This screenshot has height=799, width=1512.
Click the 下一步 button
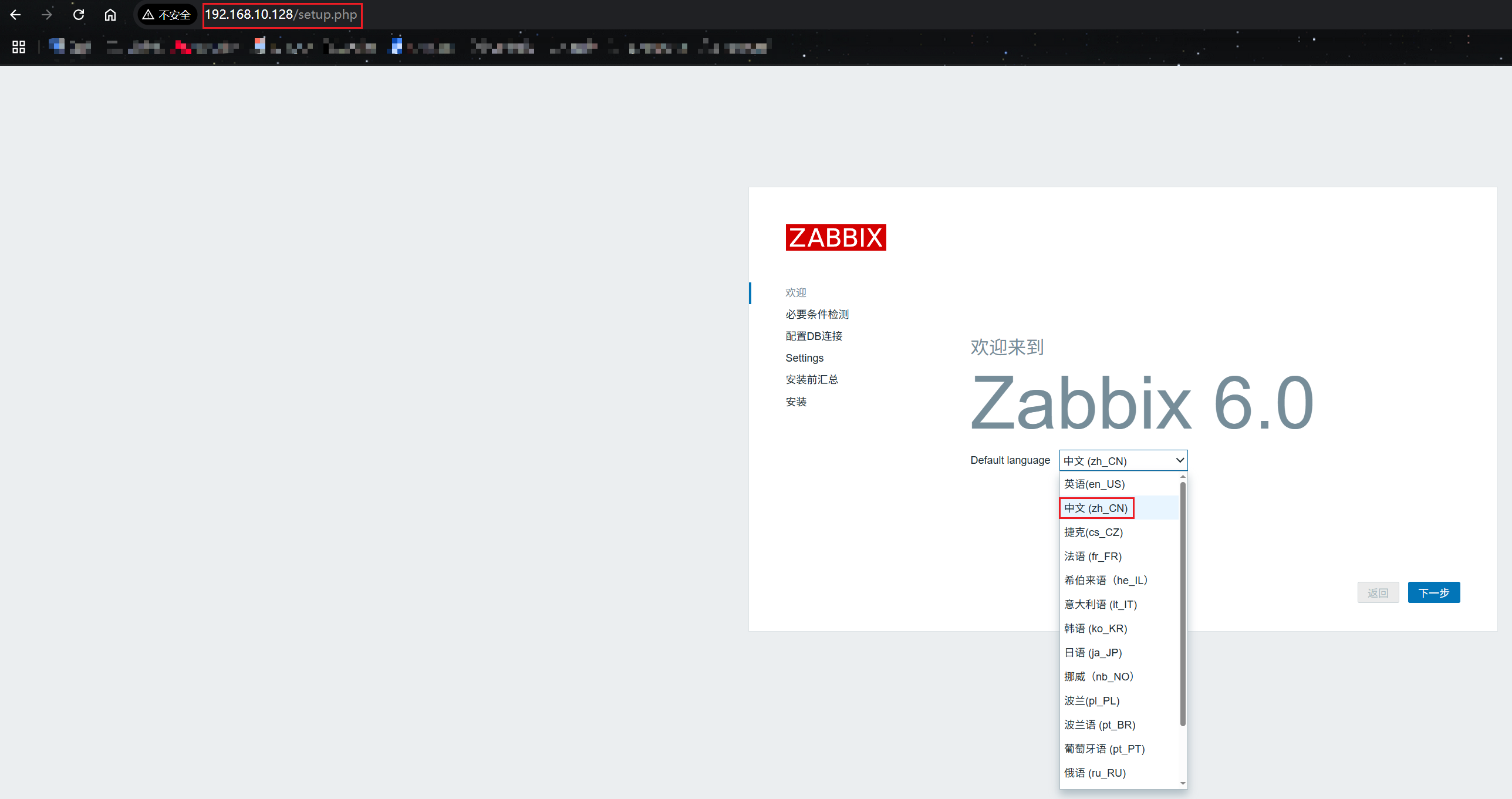coord(1433,593)
